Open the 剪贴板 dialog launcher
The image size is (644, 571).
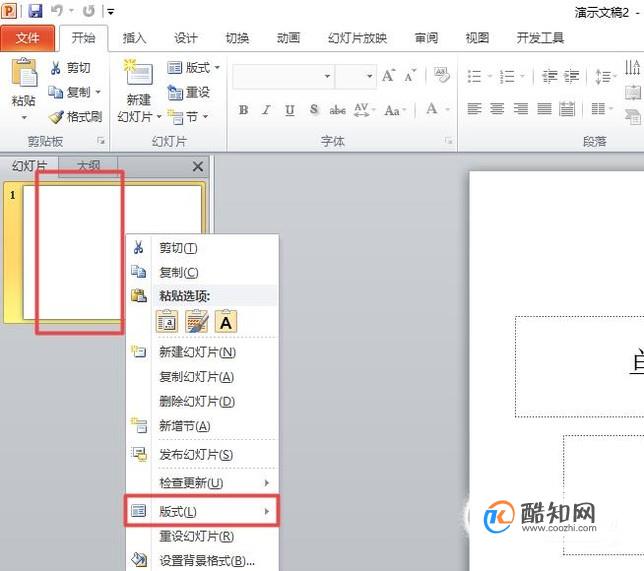tap(100, 141)
